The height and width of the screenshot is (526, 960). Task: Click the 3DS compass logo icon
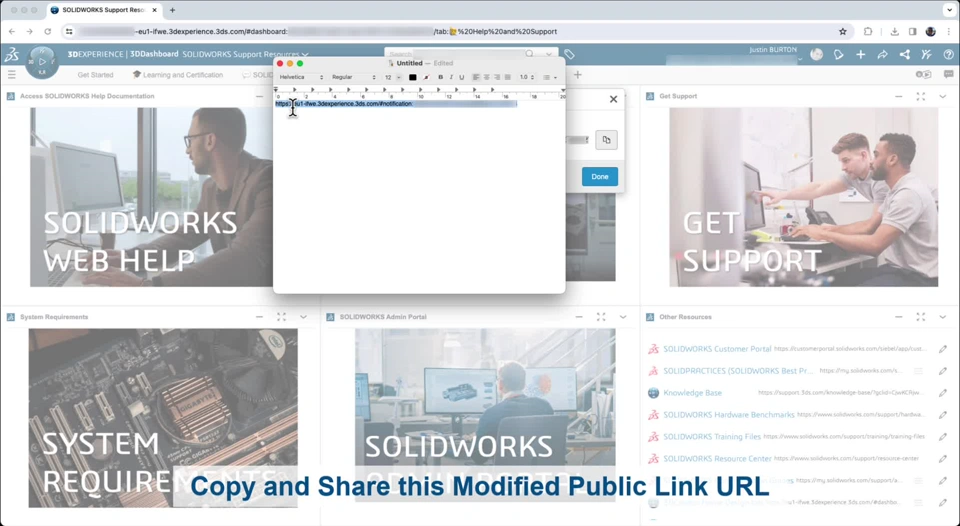pos(12,54)
